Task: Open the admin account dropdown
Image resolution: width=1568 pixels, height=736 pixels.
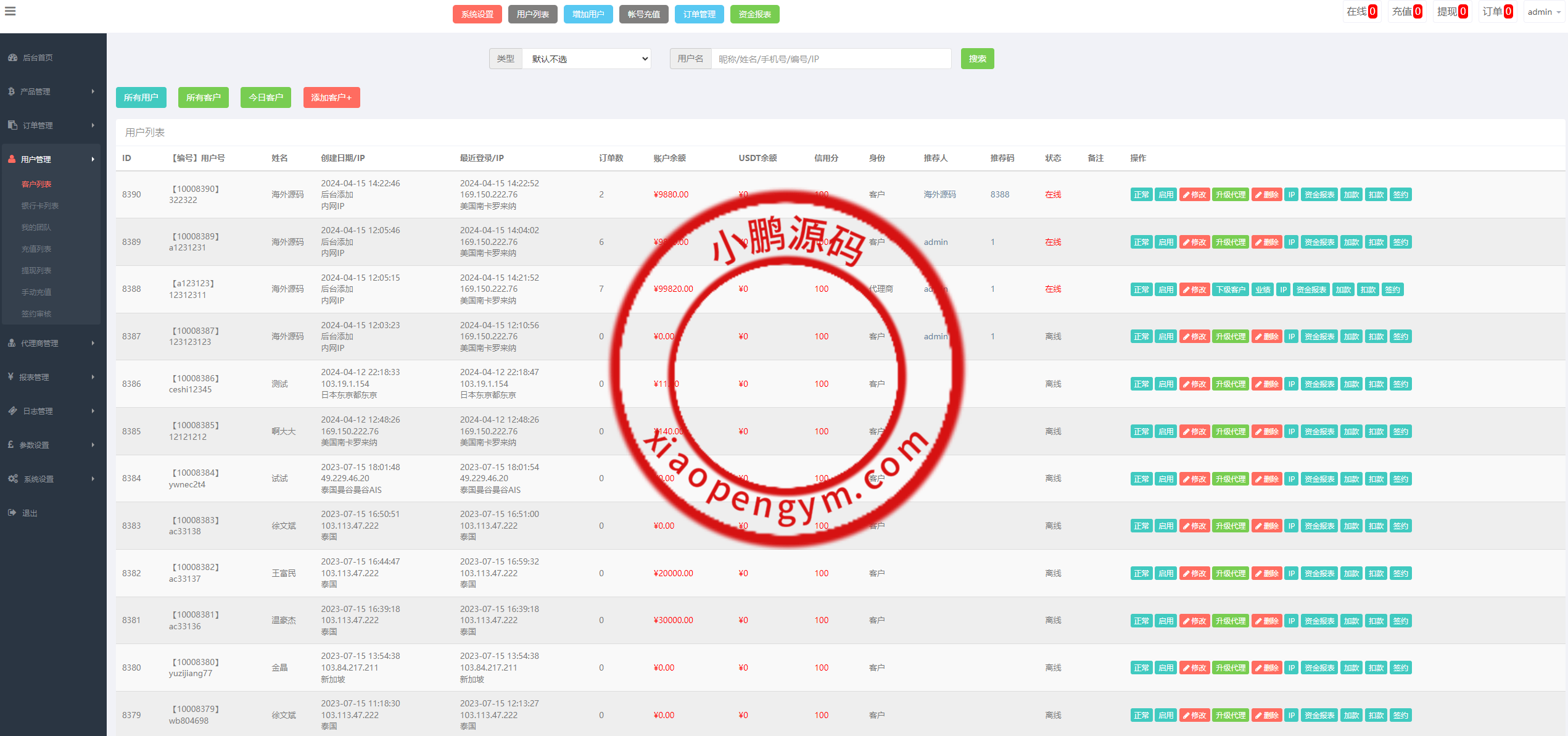Action: (1544, 12)
